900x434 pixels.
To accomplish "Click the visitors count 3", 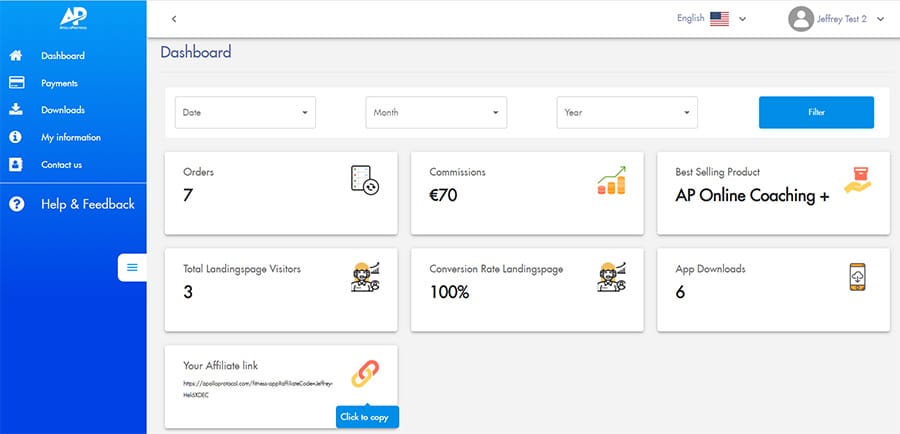I will coord(188,292).
